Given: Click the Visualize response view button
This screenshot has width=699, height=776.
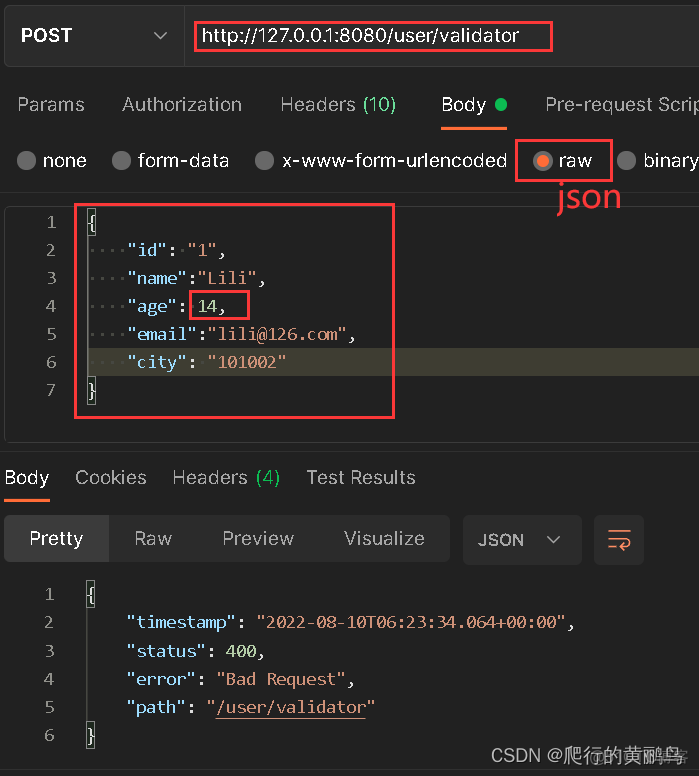Looking at the screenshot, I should click(384, 539).
